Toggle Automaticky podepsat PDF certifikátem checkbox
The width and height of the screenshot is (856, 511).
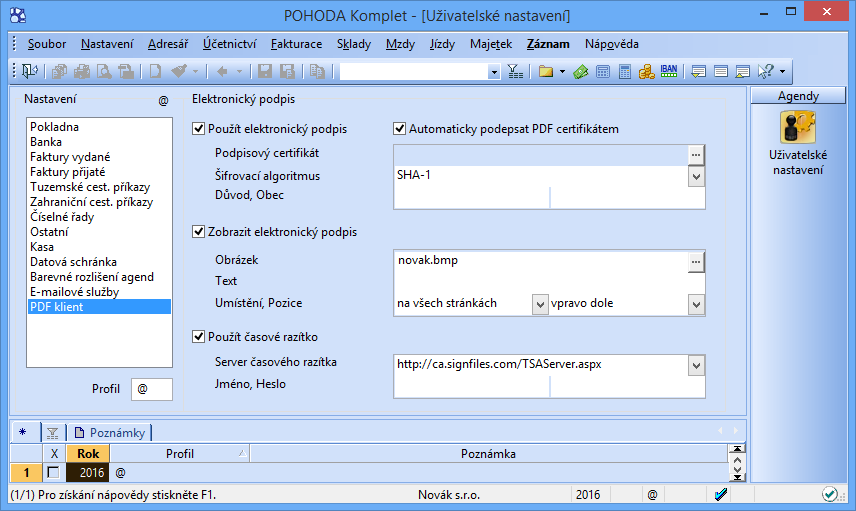coord(400,129)
